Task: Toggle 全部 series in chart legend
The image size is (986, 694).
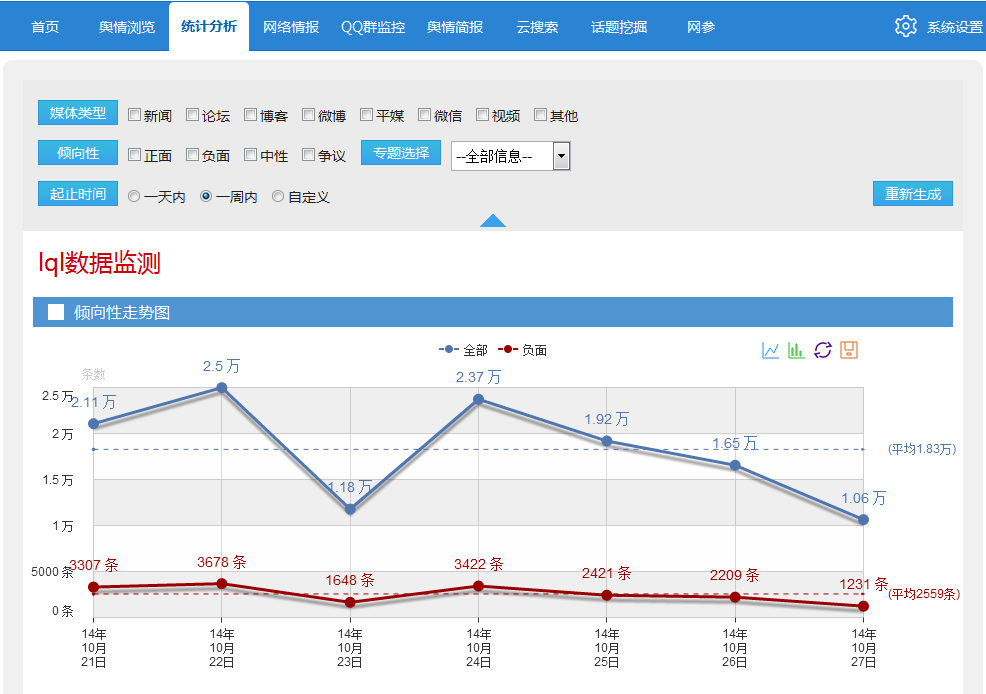Action: pos(463,350)
